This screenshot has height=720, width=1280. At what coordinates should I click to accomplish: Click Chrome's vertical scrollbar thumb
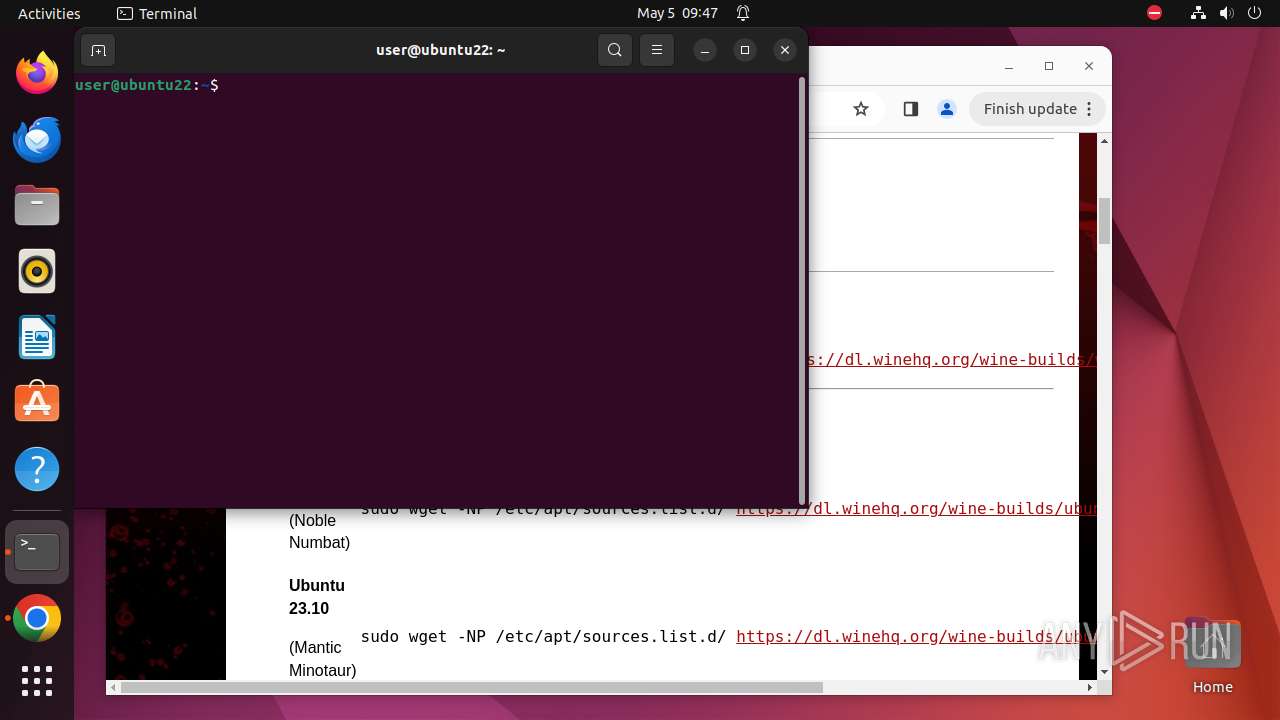[1104, 221]
